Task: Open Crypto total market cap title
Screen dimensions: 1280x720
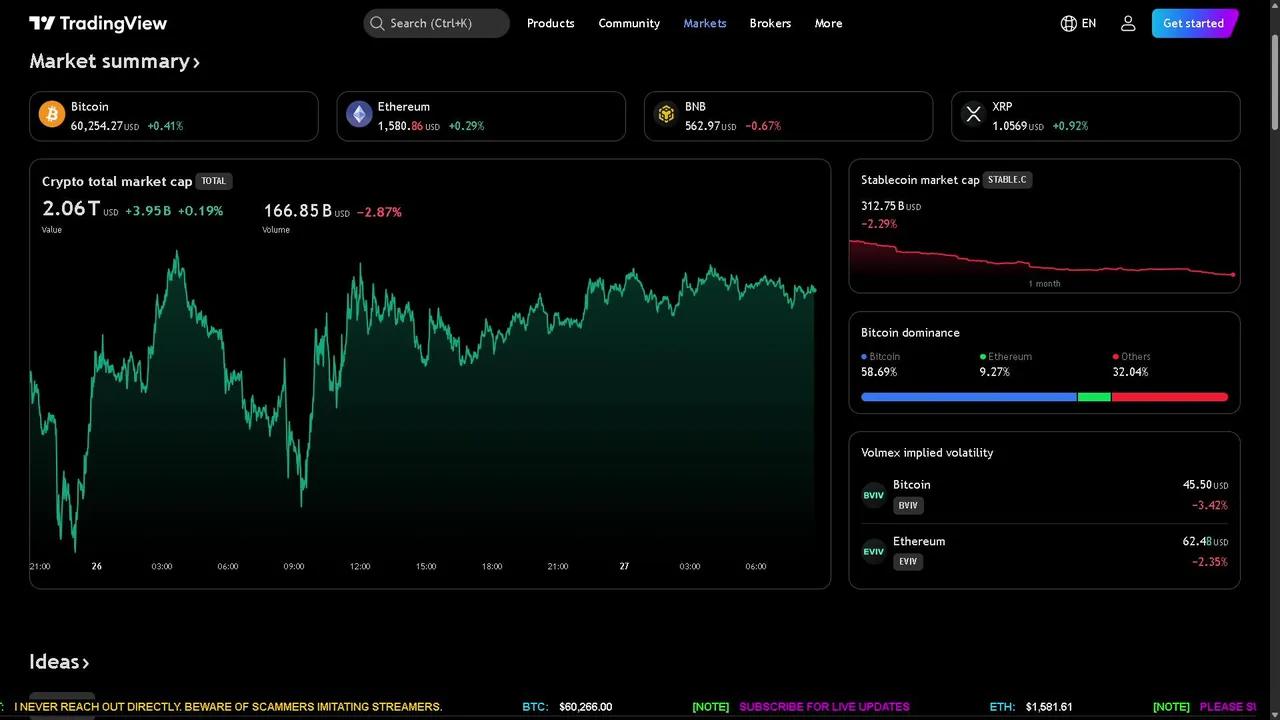Action: coord(117,181)
